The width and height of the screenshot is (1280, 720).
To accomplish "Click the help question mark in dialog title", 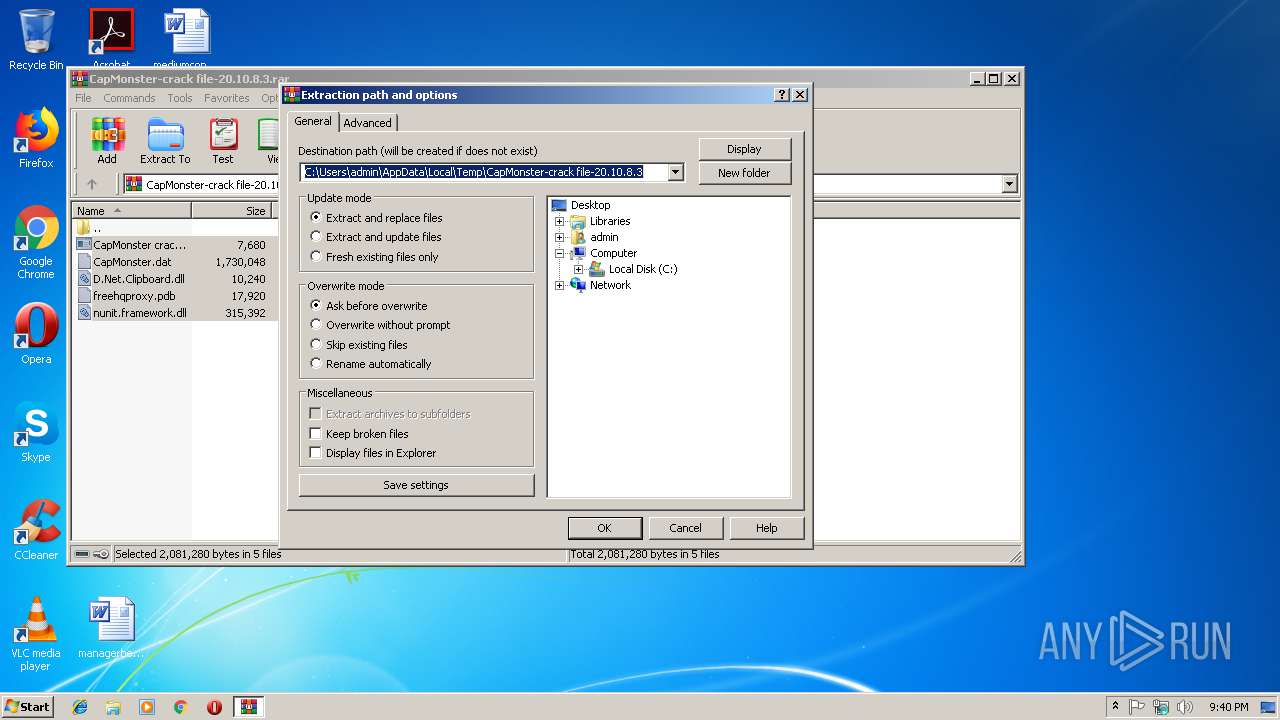I will click(x=782, y=95).
